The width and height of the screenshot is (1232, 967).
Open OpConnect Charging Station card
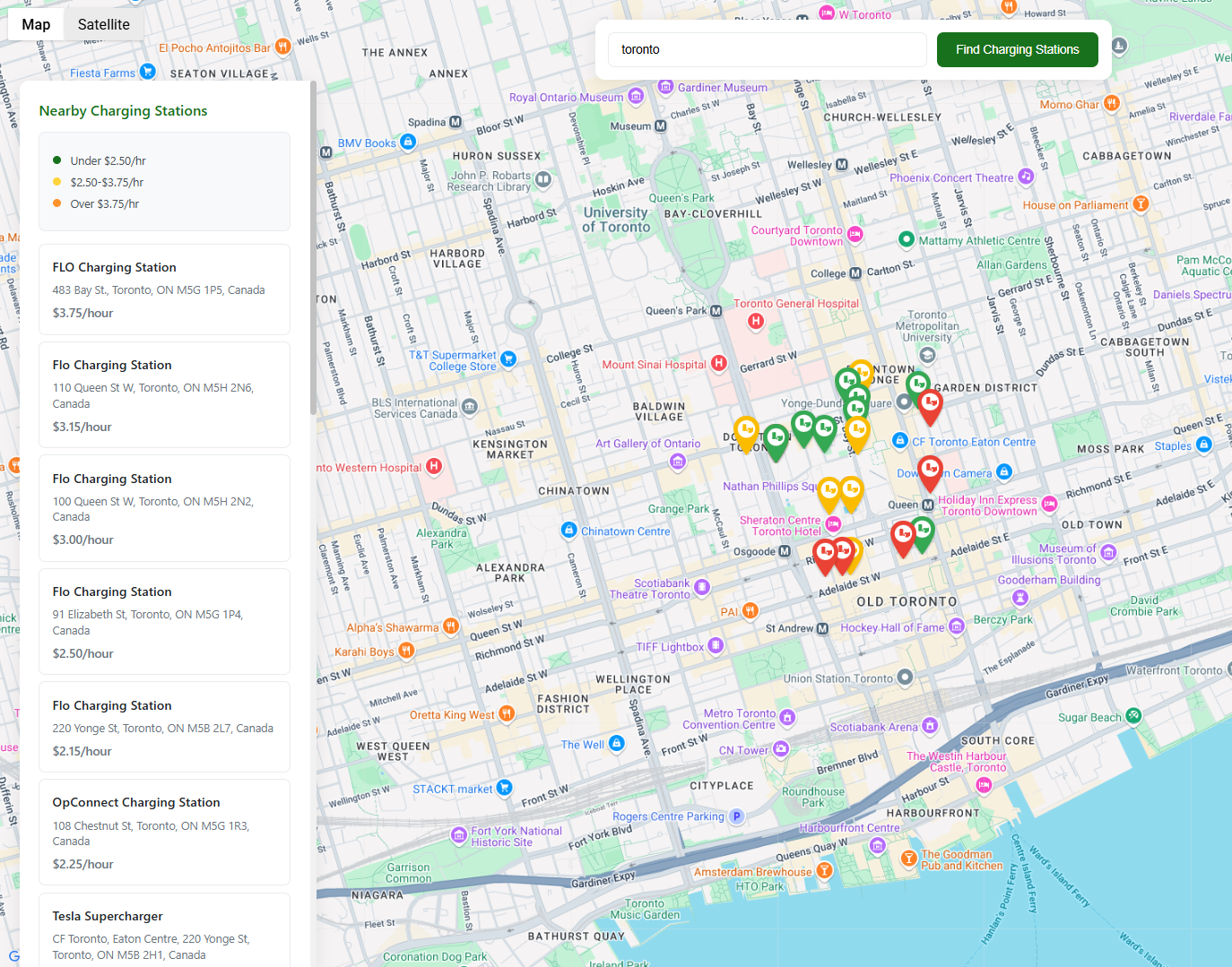click(164, 832)
